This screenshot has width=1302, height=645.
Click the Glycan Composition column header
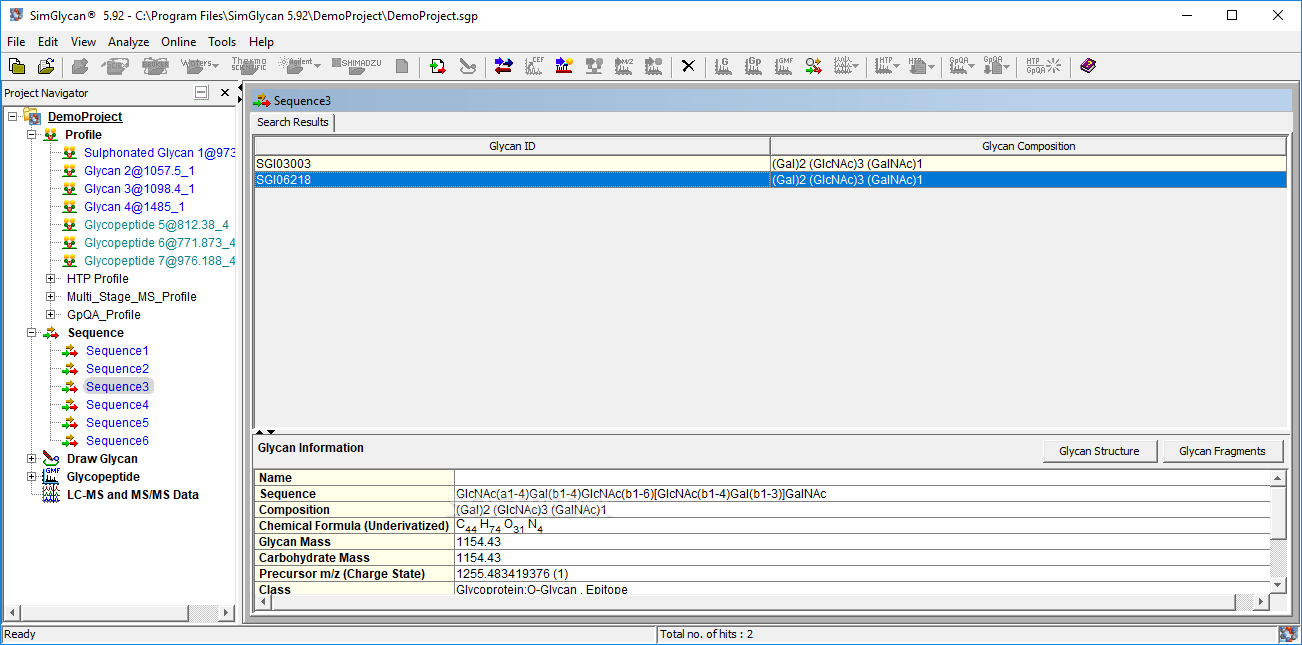1029,146
